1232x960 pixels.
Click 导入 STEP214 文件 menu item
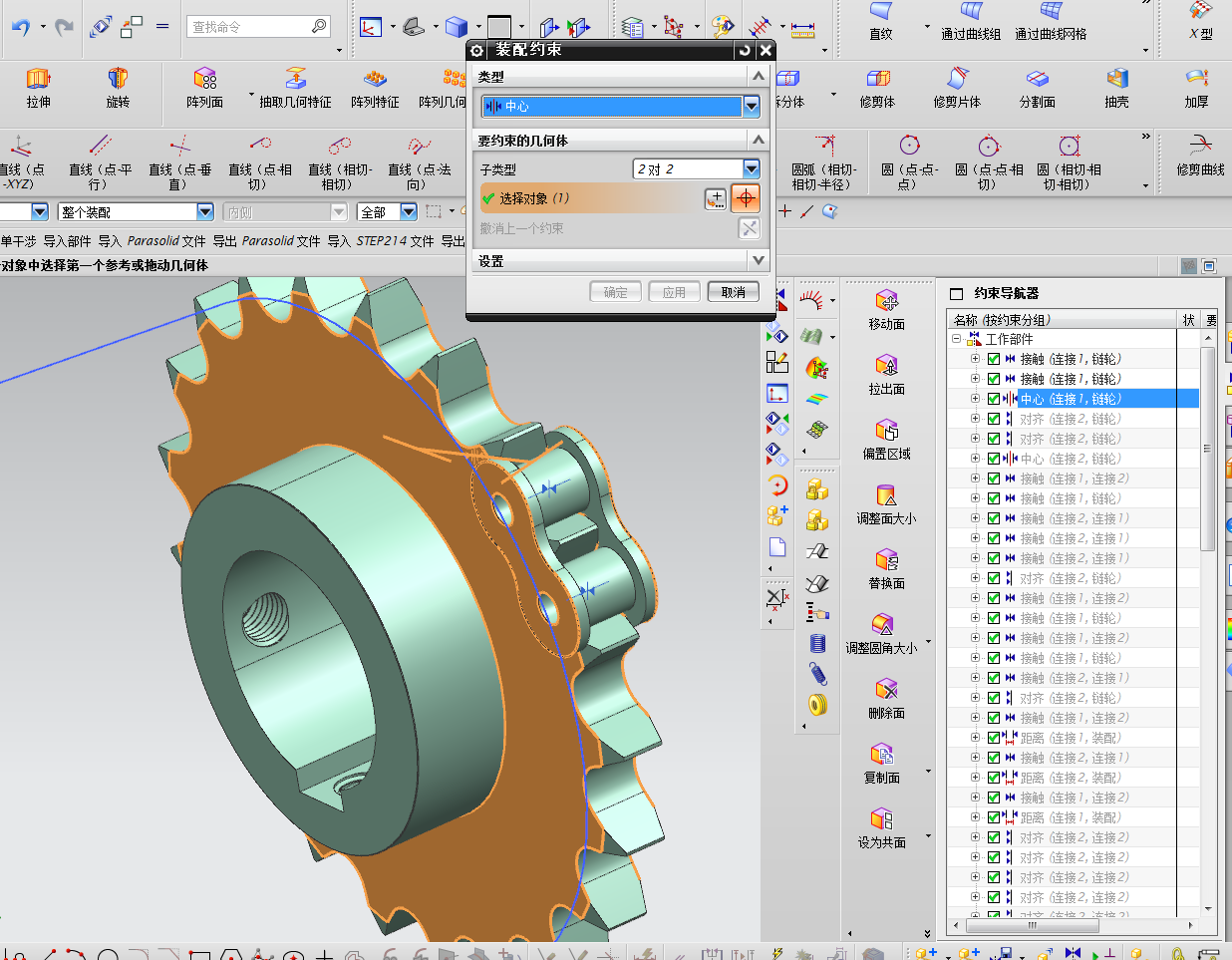pos(381,241)
